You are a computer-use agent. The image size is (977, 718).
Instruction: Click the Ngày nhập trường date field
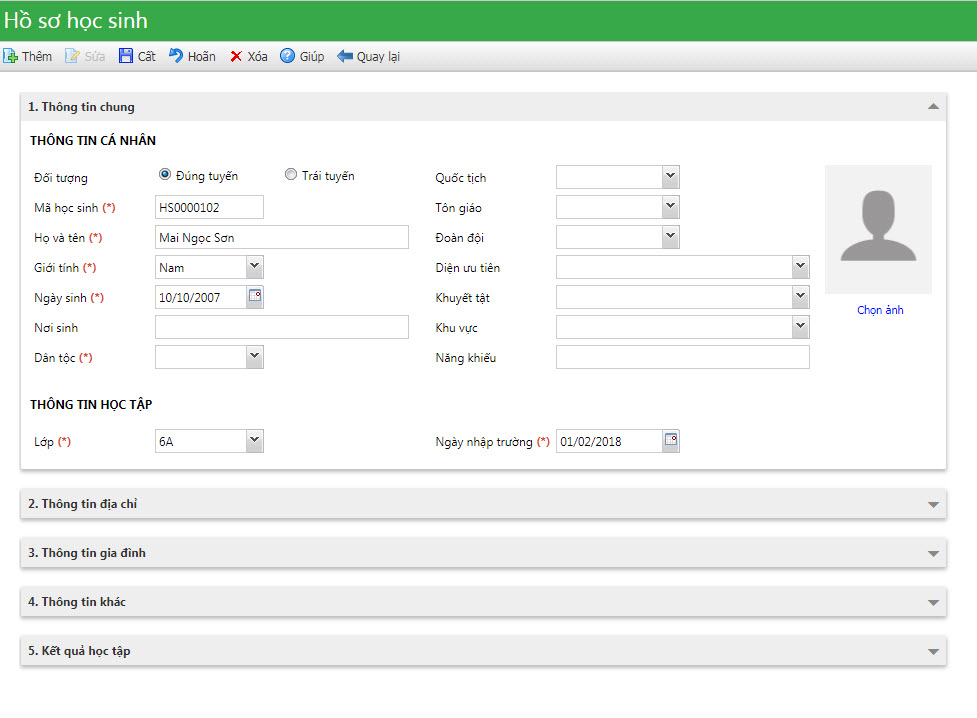609,441
